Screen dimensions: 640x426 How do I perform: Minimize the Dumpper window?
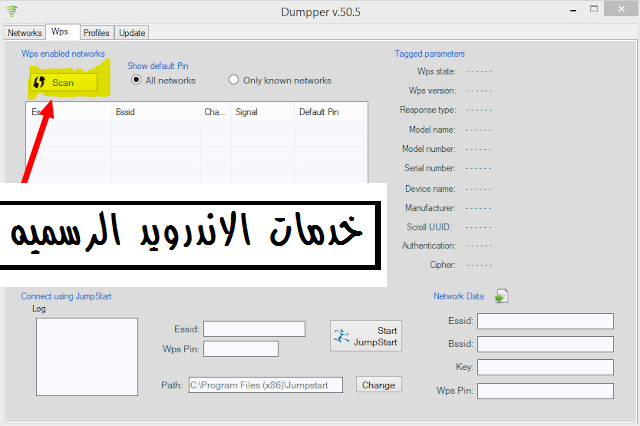[573, 10]
